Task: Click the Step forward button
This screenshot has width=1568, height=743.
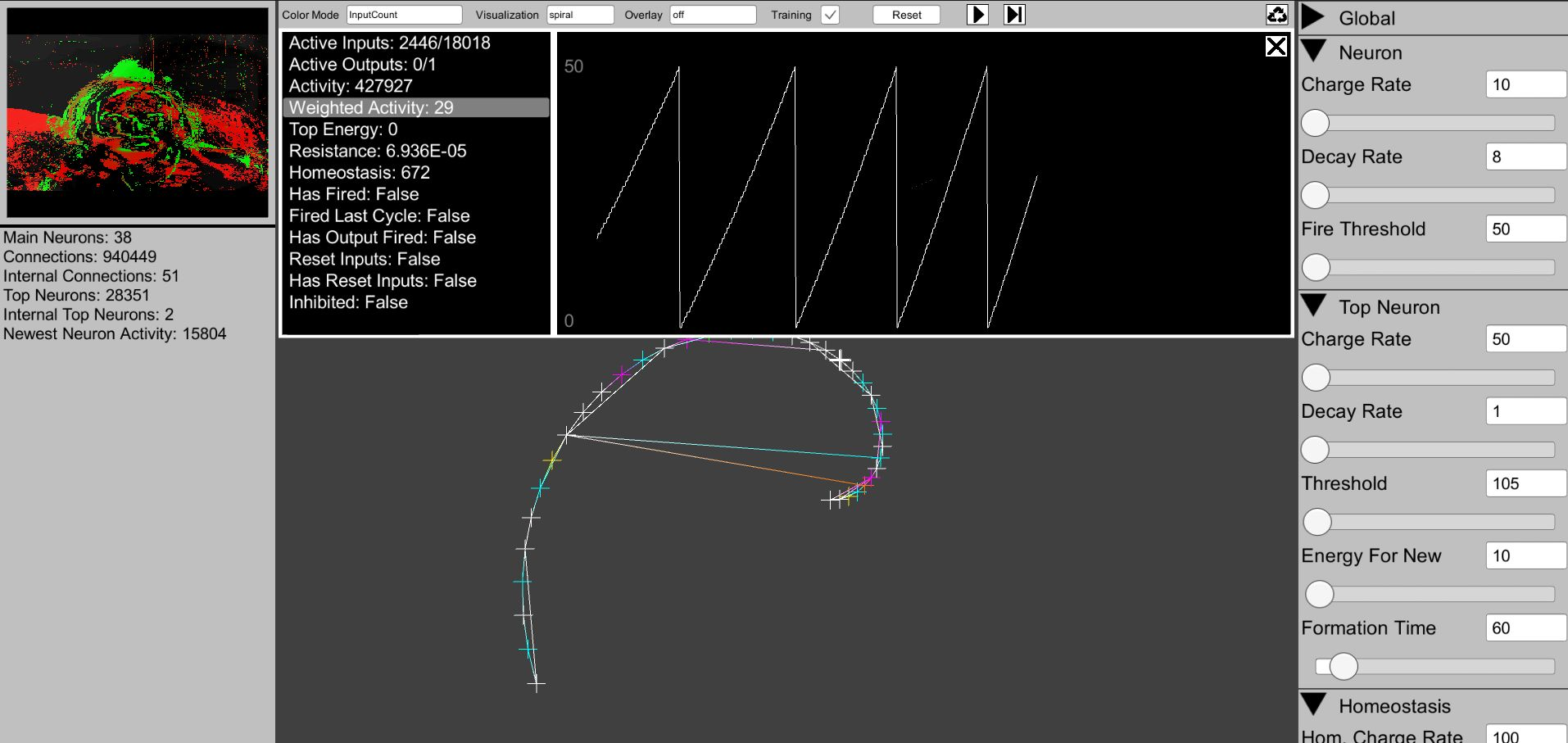Action: (1014, 15)
